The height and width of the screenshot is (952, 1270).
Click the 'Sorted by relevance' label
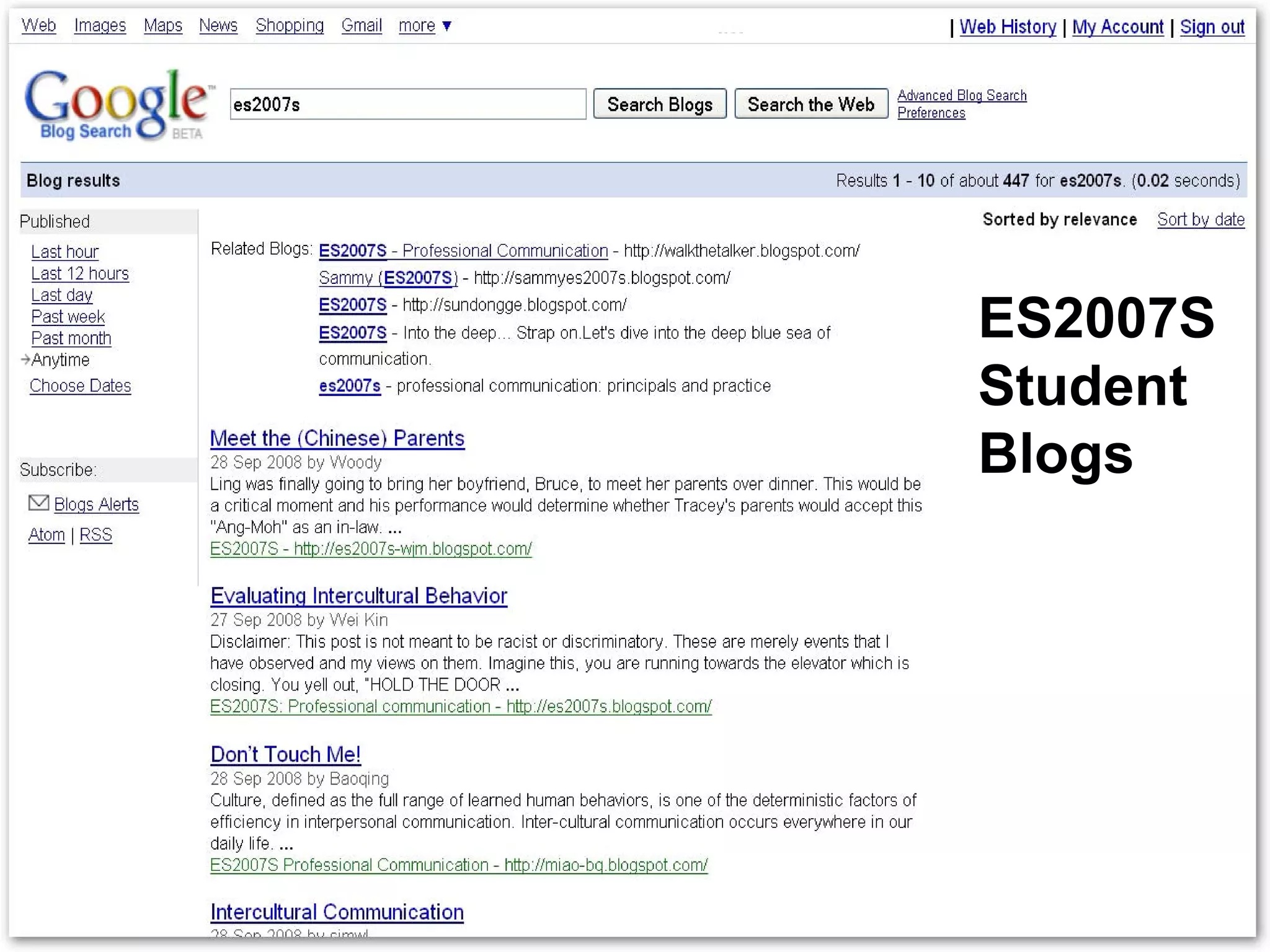click(1060, 219)
